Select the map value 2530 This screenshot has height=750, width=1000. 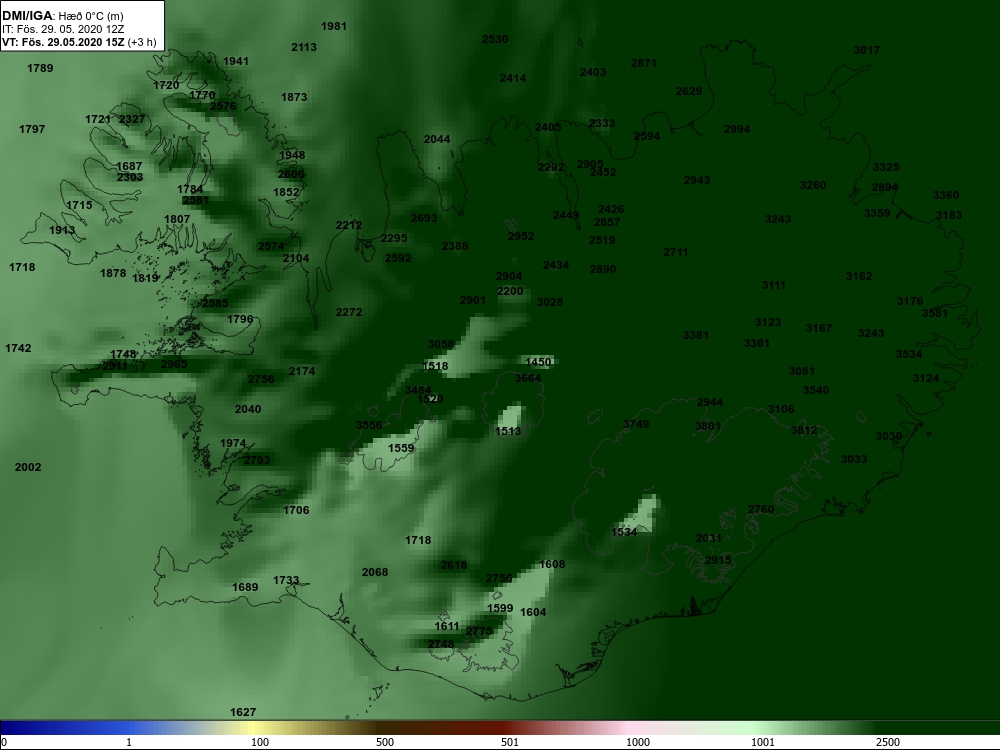pyautogui.click(x=495, y=40)
